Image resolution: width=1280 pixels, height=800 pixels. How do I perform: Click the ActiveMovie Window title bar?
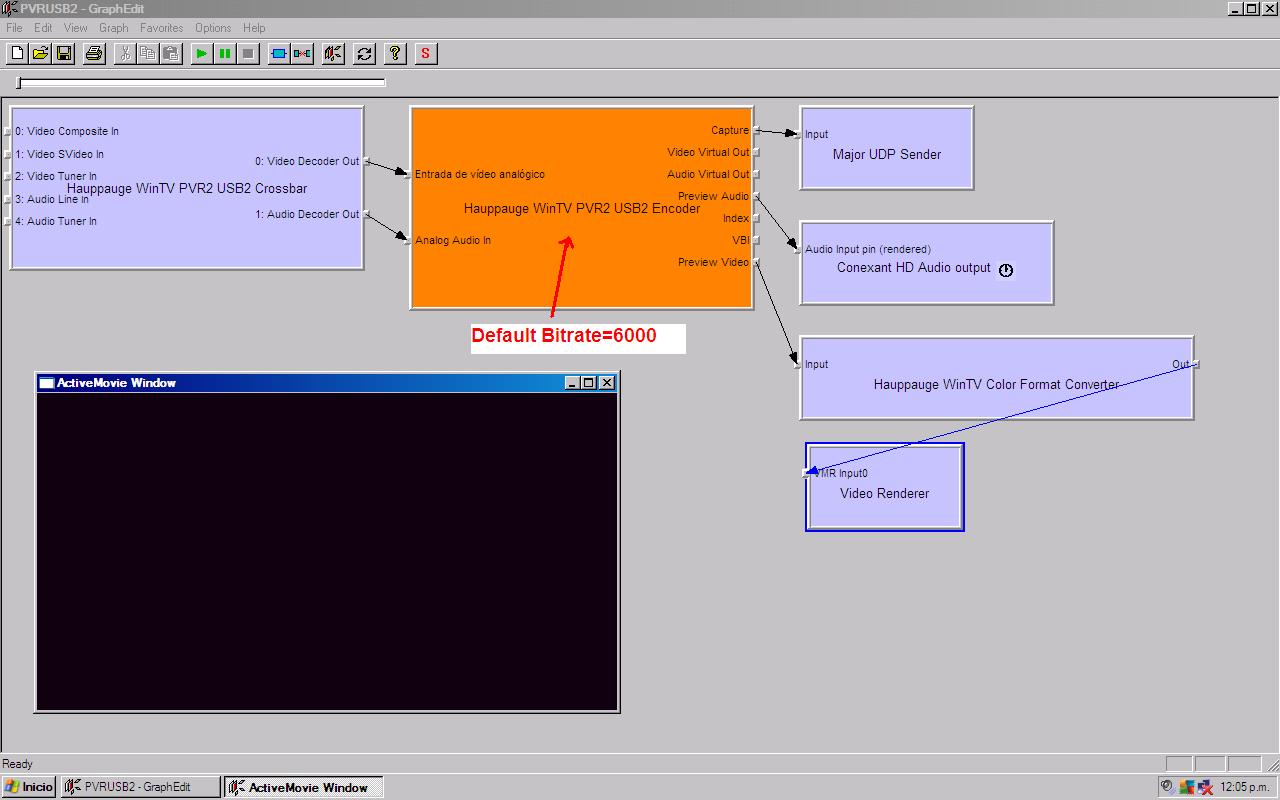326,382
